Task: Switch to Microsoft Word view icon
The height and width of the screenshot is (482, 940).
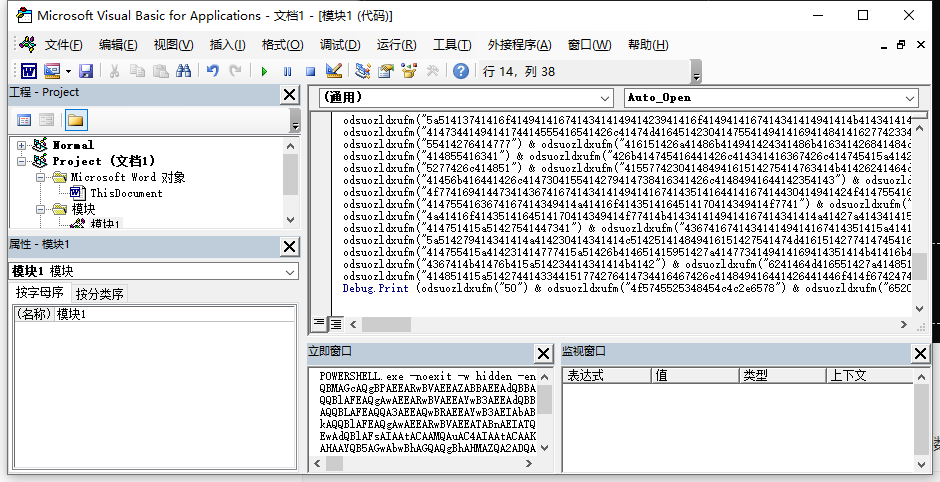Action: [29, 71]
